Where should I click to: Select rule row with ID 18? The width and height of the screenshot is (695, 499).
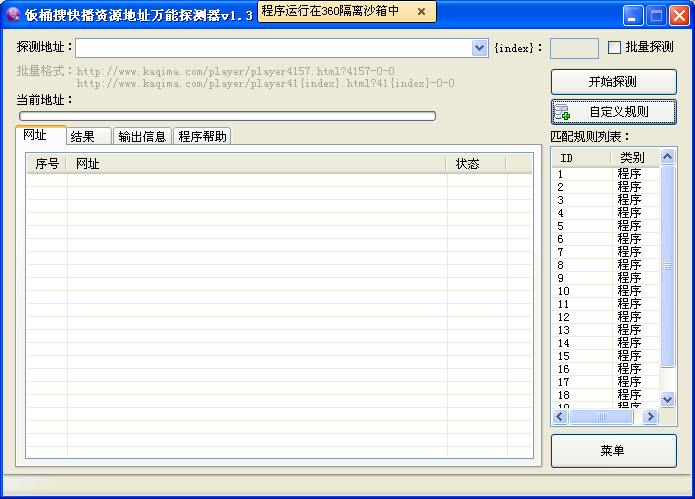[x=606, y=395]
